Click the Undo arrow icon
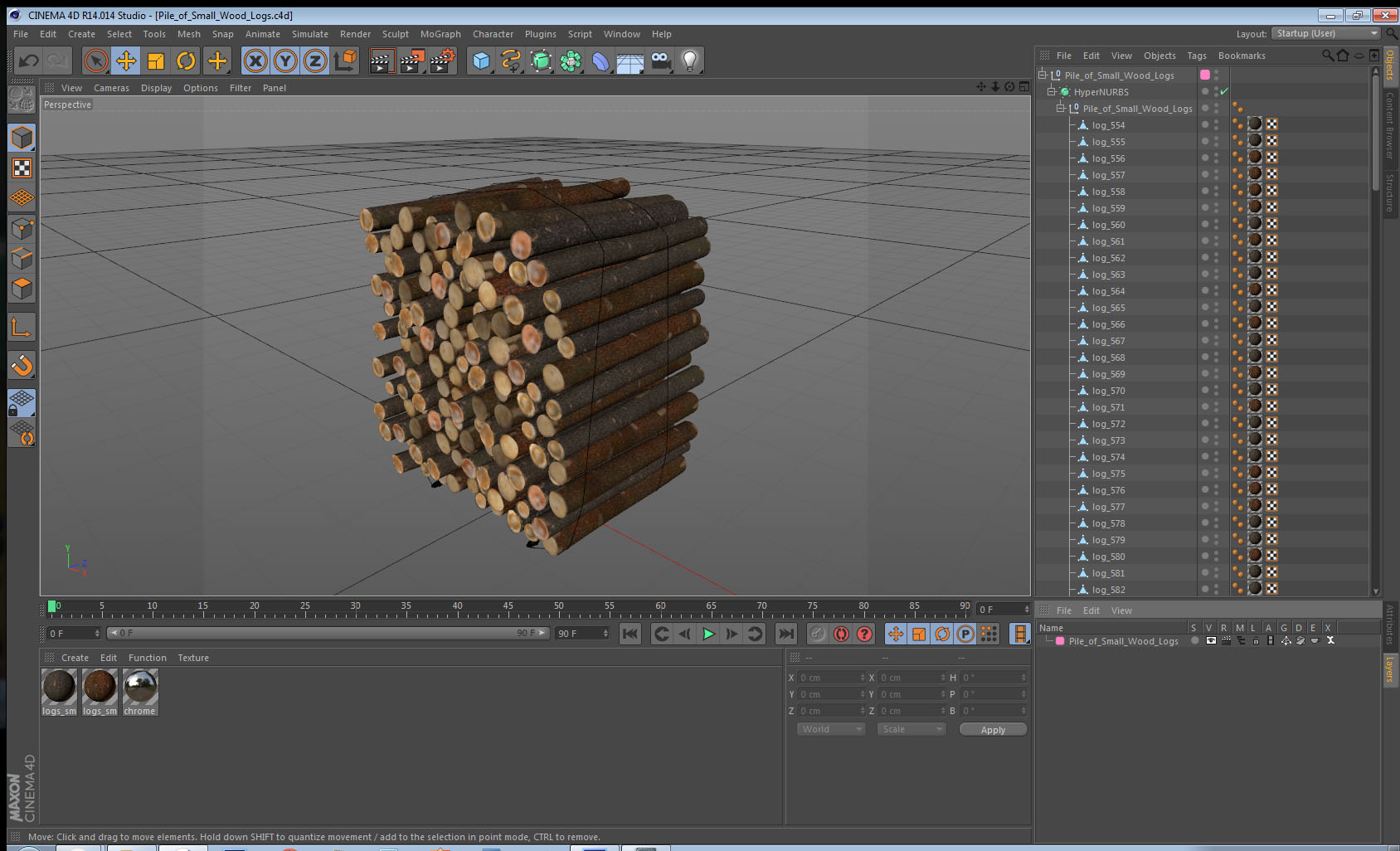 pos(29,61)
